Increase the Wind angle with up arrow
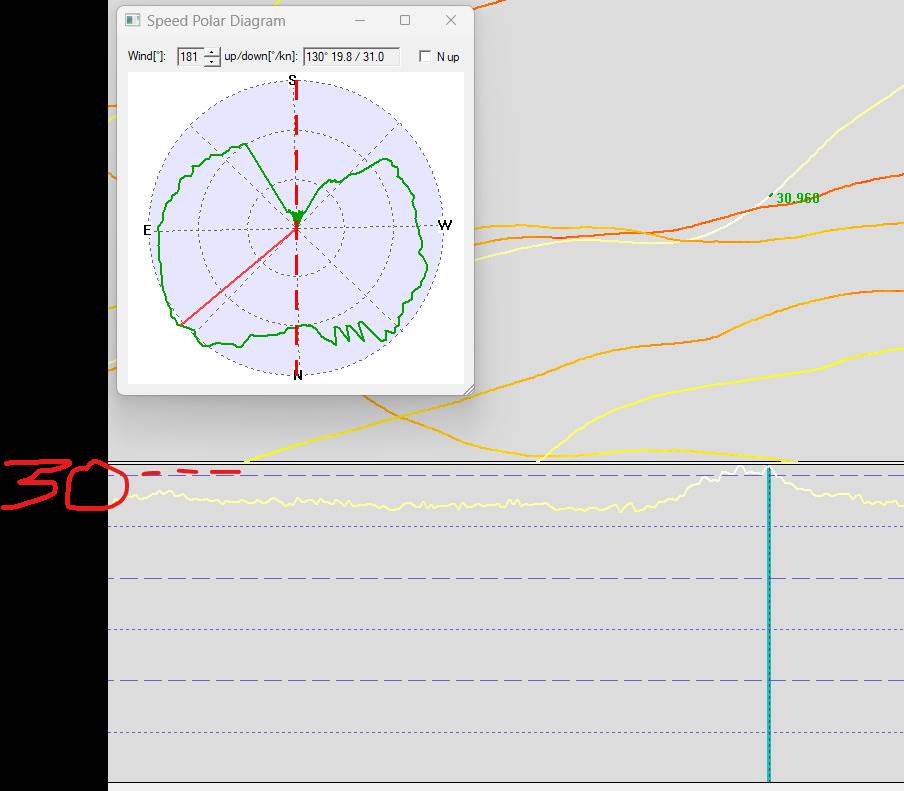 [212, 52]
